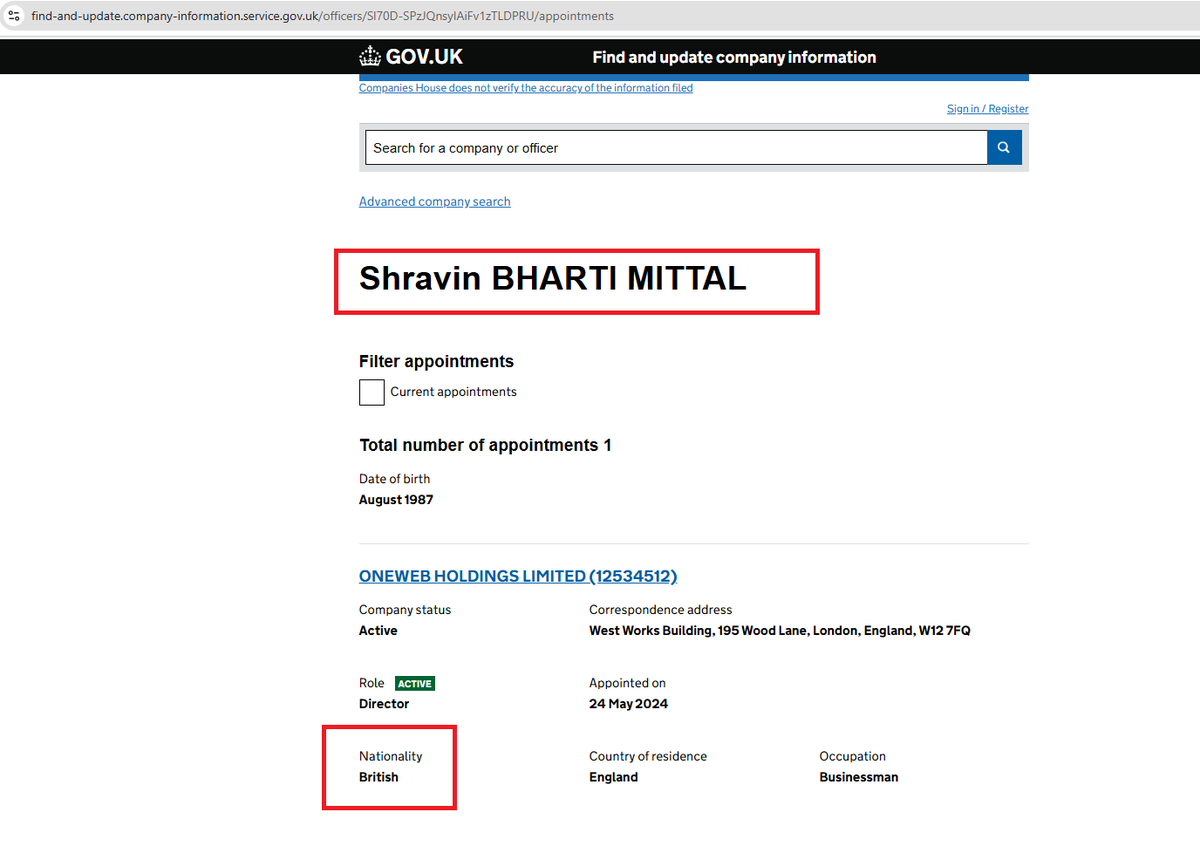Click the Active company status value
The height and width of the screenshot is (853, 1200).
point(378,631)
